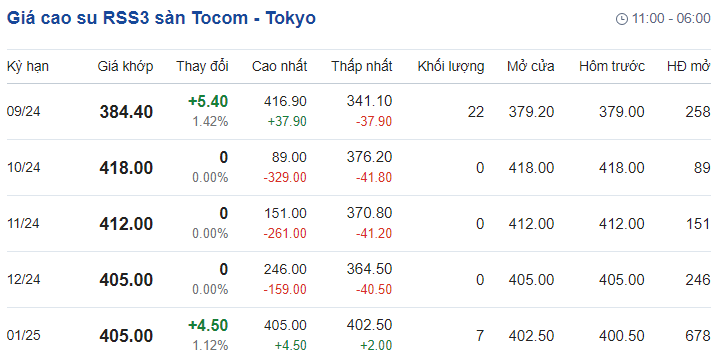Select the 01/25 contract row
The height and width of the screenshot is (360, 718).
359,334
